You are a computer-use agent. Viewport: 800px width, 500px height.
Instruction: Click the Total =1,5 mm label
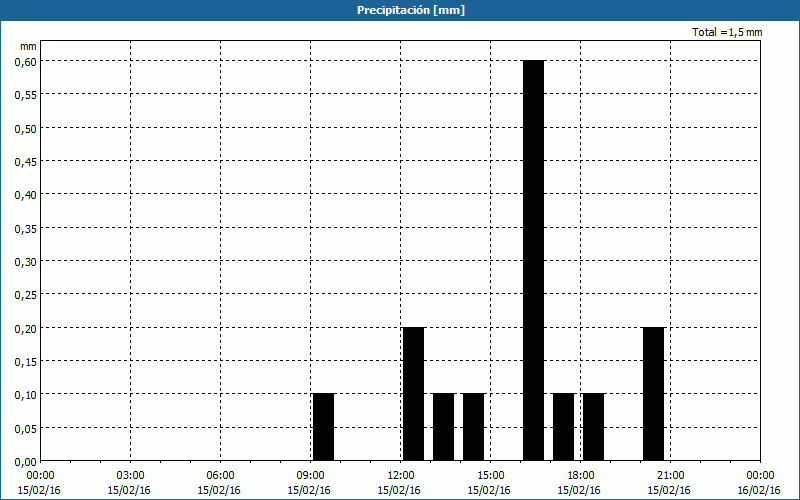(x=727, y=32)
